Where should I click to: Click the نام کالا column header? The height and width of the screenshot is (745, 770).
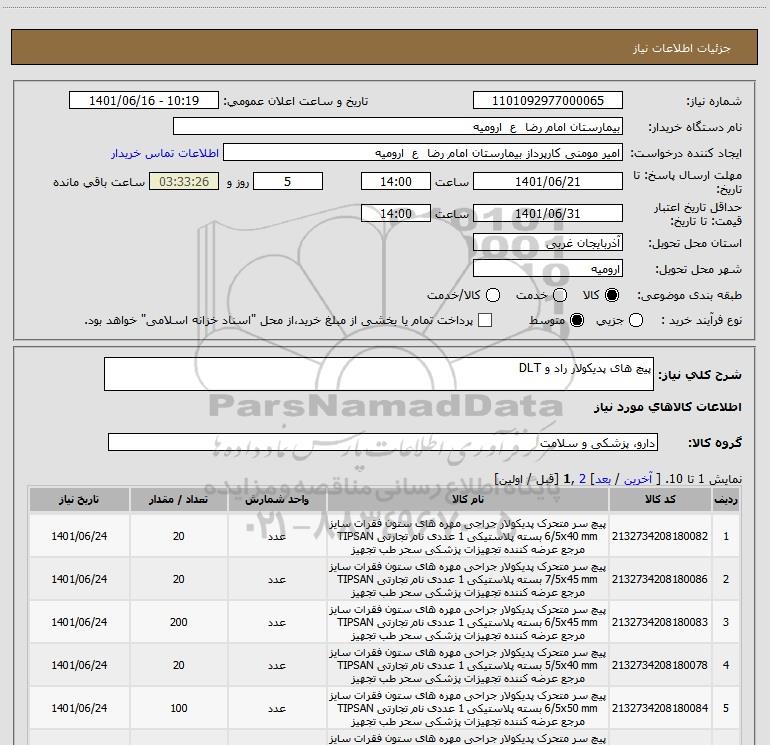[468, 499]
